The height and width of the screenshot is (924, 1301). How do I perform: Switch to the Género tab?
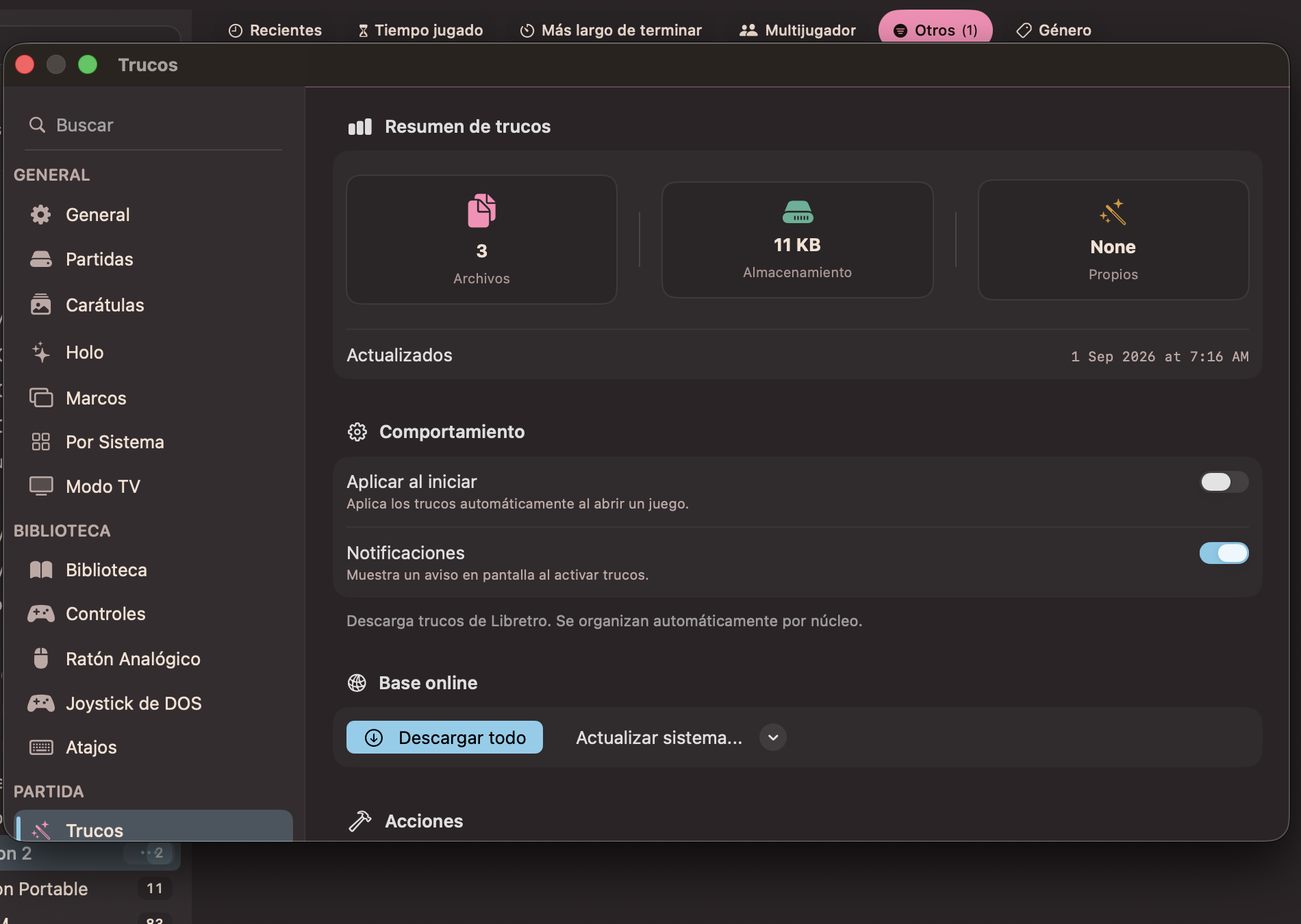(x=1054, y=30)
